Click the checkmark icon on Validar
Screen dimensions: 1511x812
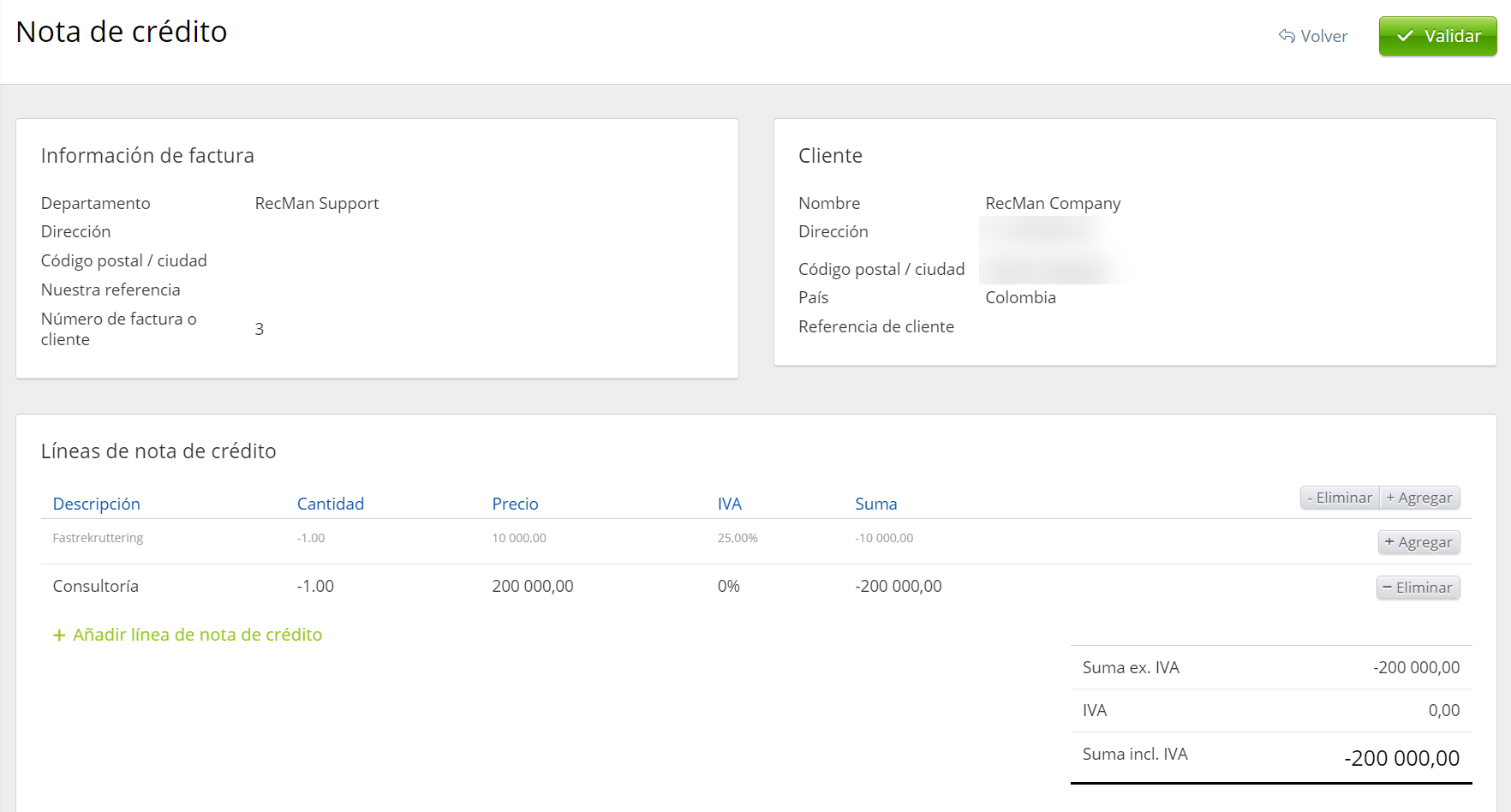[x=1405, y=36]
